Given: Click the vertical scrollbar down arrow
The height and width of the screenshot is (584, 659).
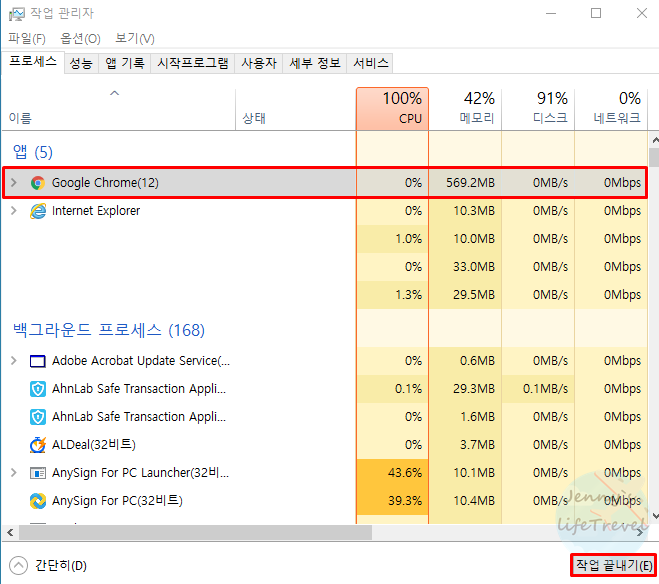Looking at the screenshot, I should 655,516.
